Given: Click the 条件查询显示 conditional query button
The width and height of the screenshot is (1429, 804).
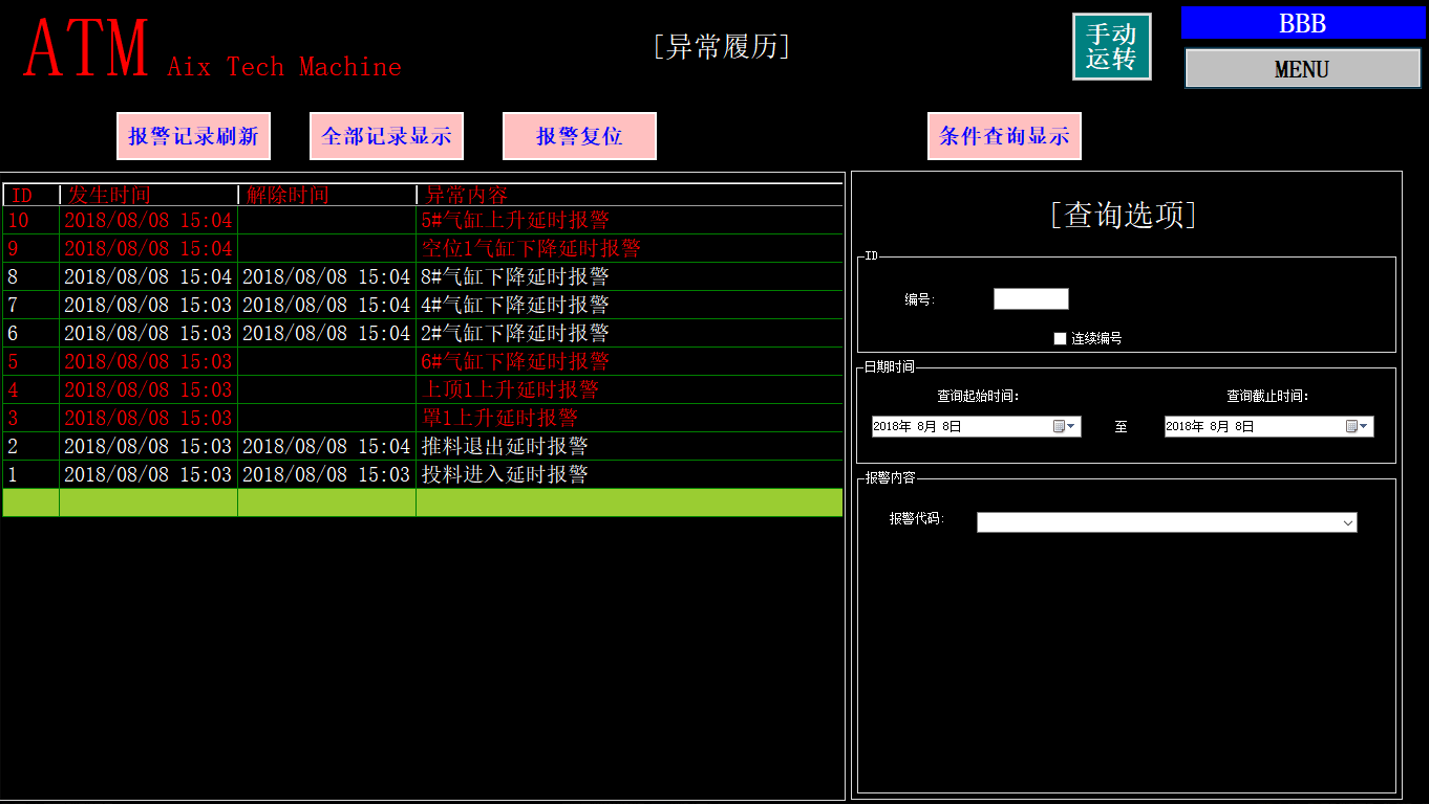Looking at the screenshot, I should tap(1004, 135).
